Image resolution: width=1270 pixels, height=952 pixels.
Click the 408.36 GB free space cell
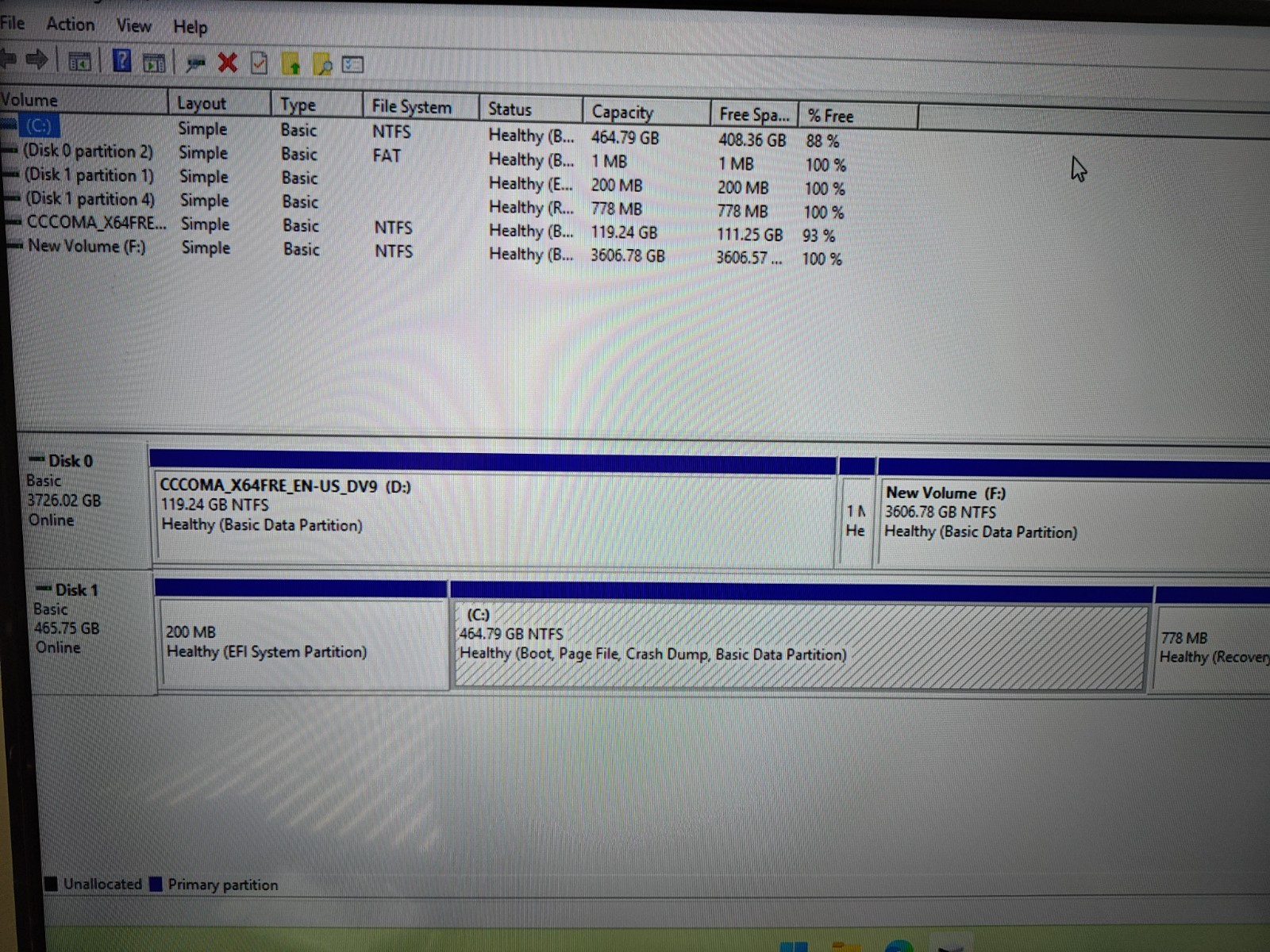pos(752,140)
